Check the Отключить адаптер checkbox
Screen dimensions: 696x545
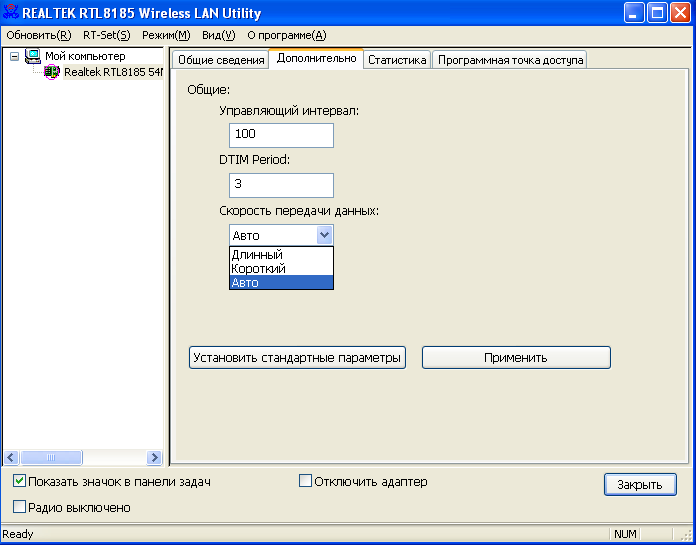305,481
